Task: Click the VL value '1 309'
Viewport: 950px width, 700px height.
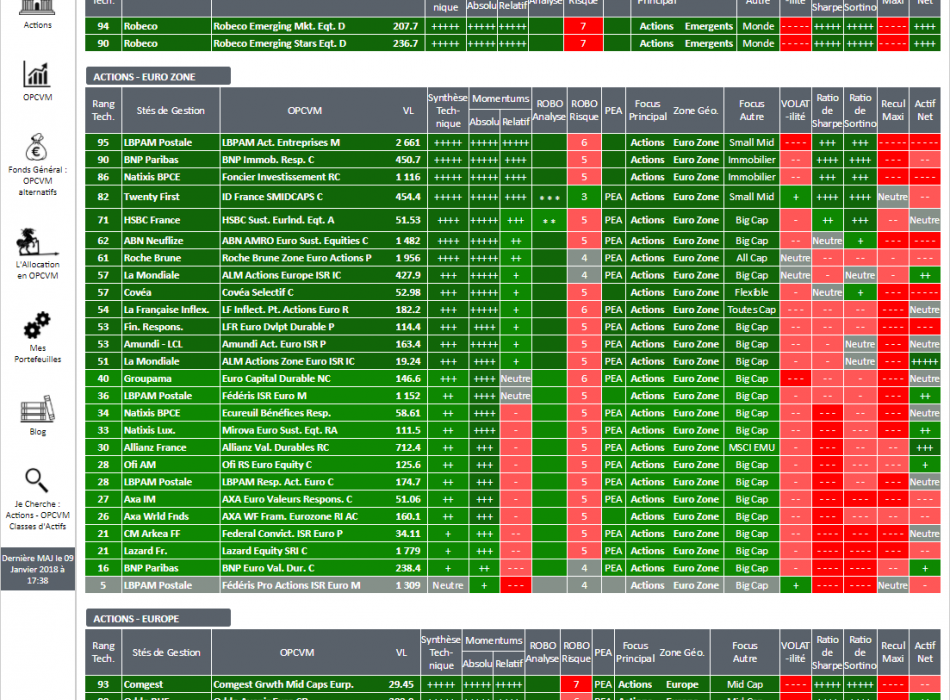Action: 408,586
